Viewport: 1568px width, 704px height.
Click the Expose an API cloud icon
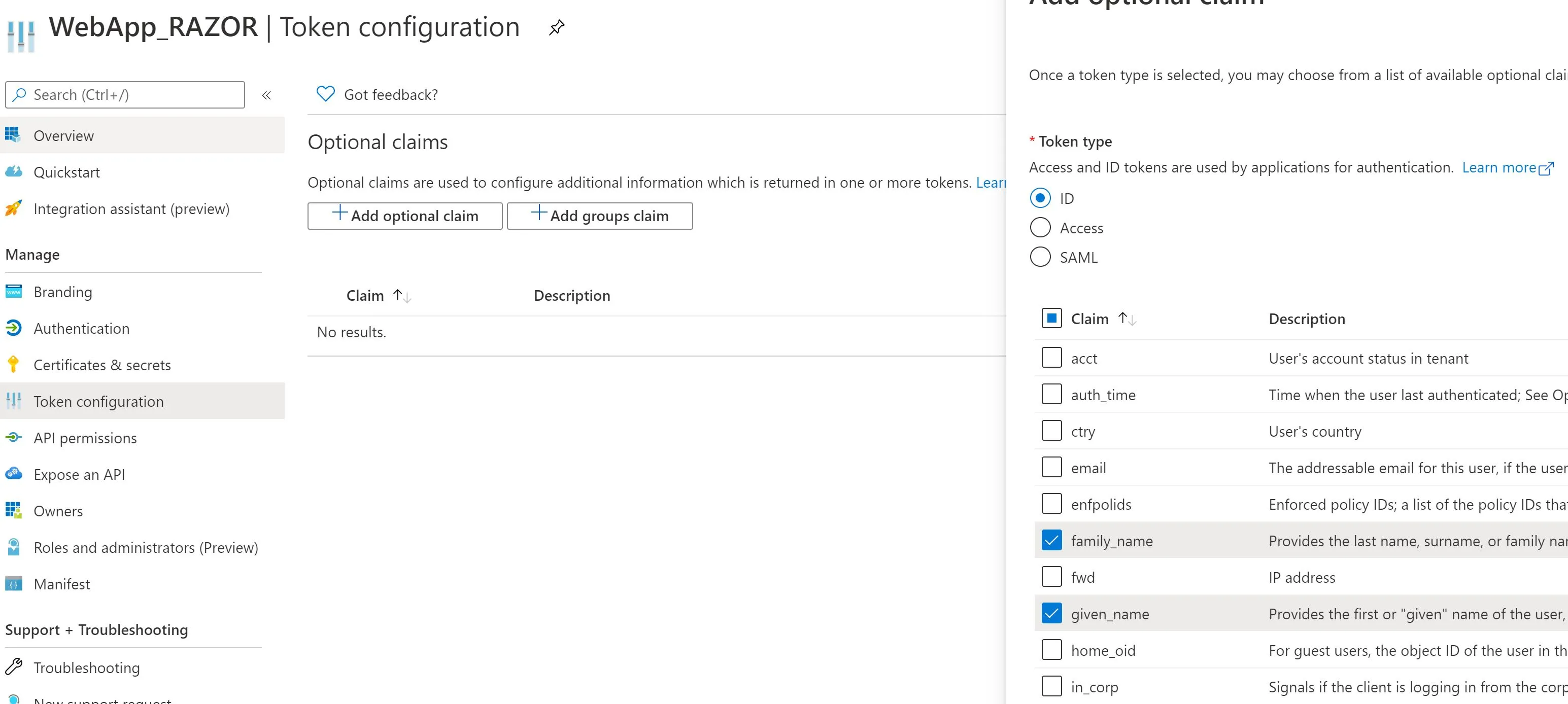(x=13, y=474)
